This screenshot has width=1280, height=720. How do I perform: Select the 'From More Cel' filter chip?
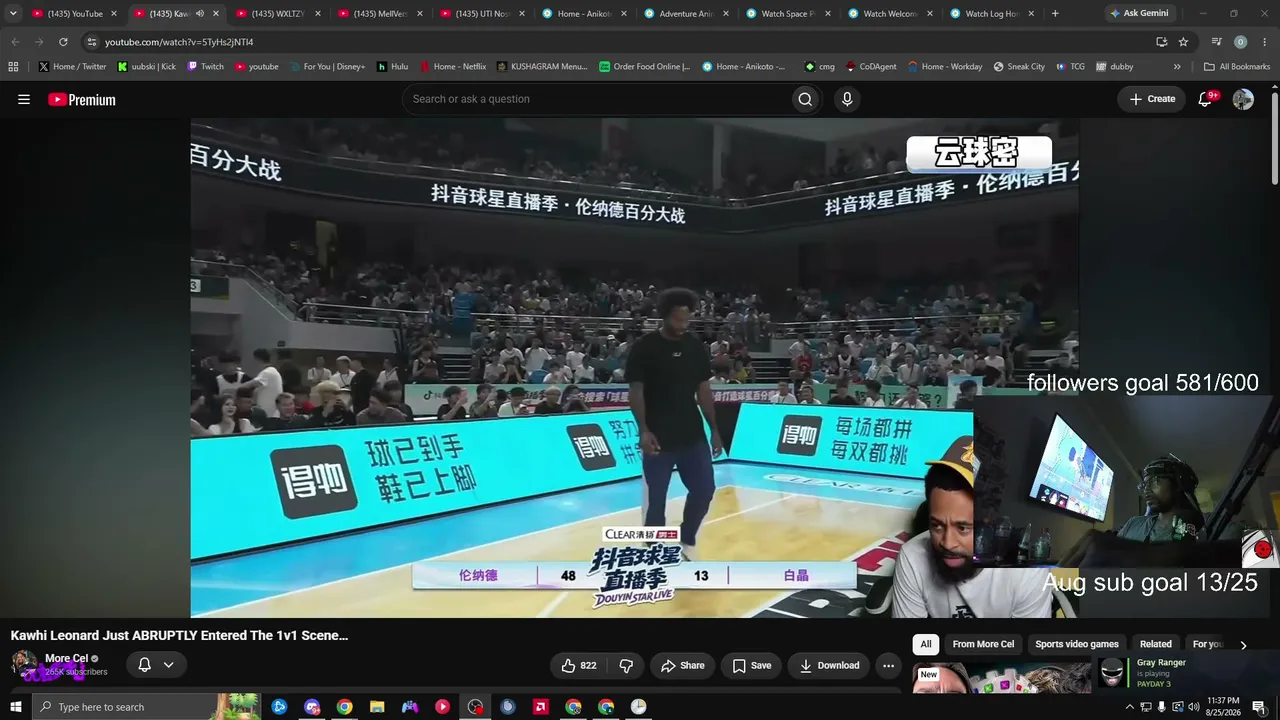(x=983, y=644)
